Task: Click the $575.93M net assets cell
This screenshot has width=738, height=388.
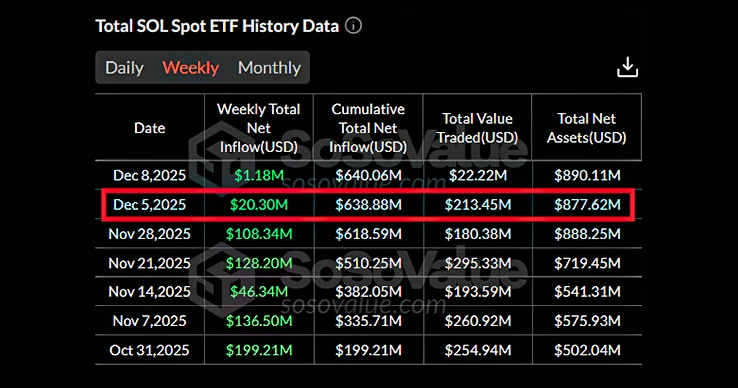Action: [587, 321]
